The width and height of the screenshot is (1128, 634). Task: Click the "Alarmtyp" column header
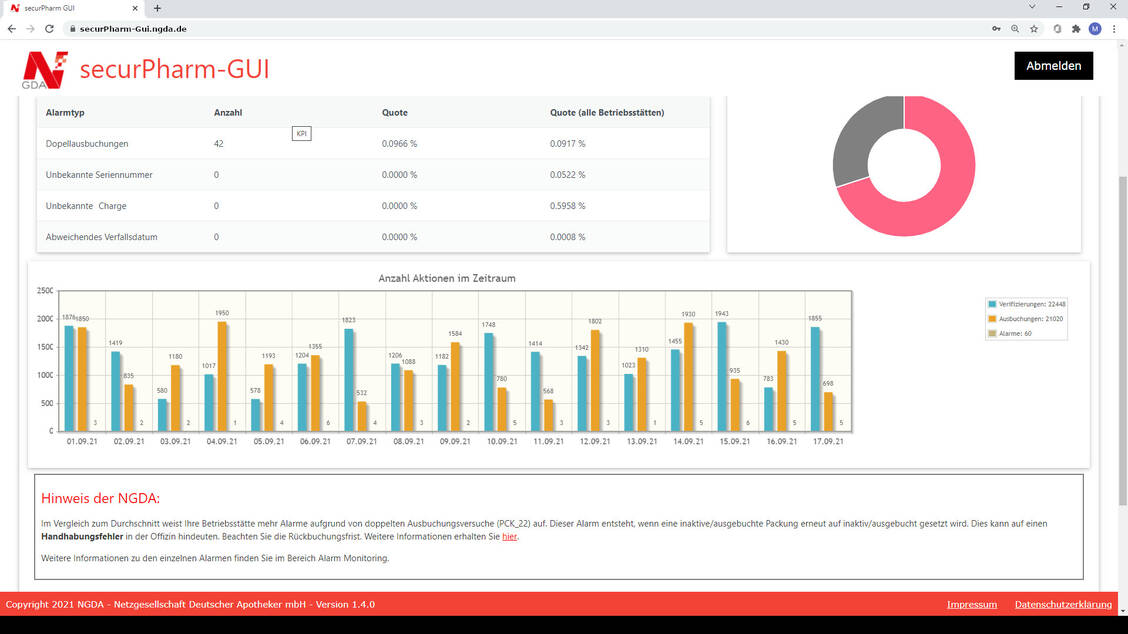pos(65,113)
